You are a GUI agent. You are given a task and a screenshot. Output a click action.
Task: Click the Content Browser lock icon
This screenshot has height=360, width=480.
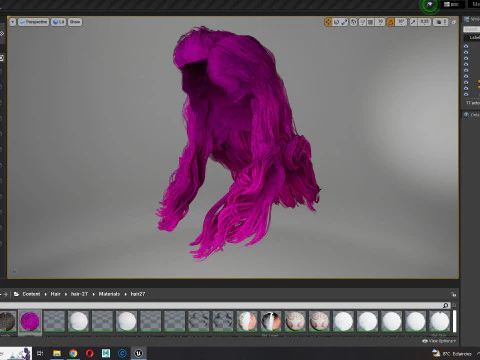tap(454, 294)
